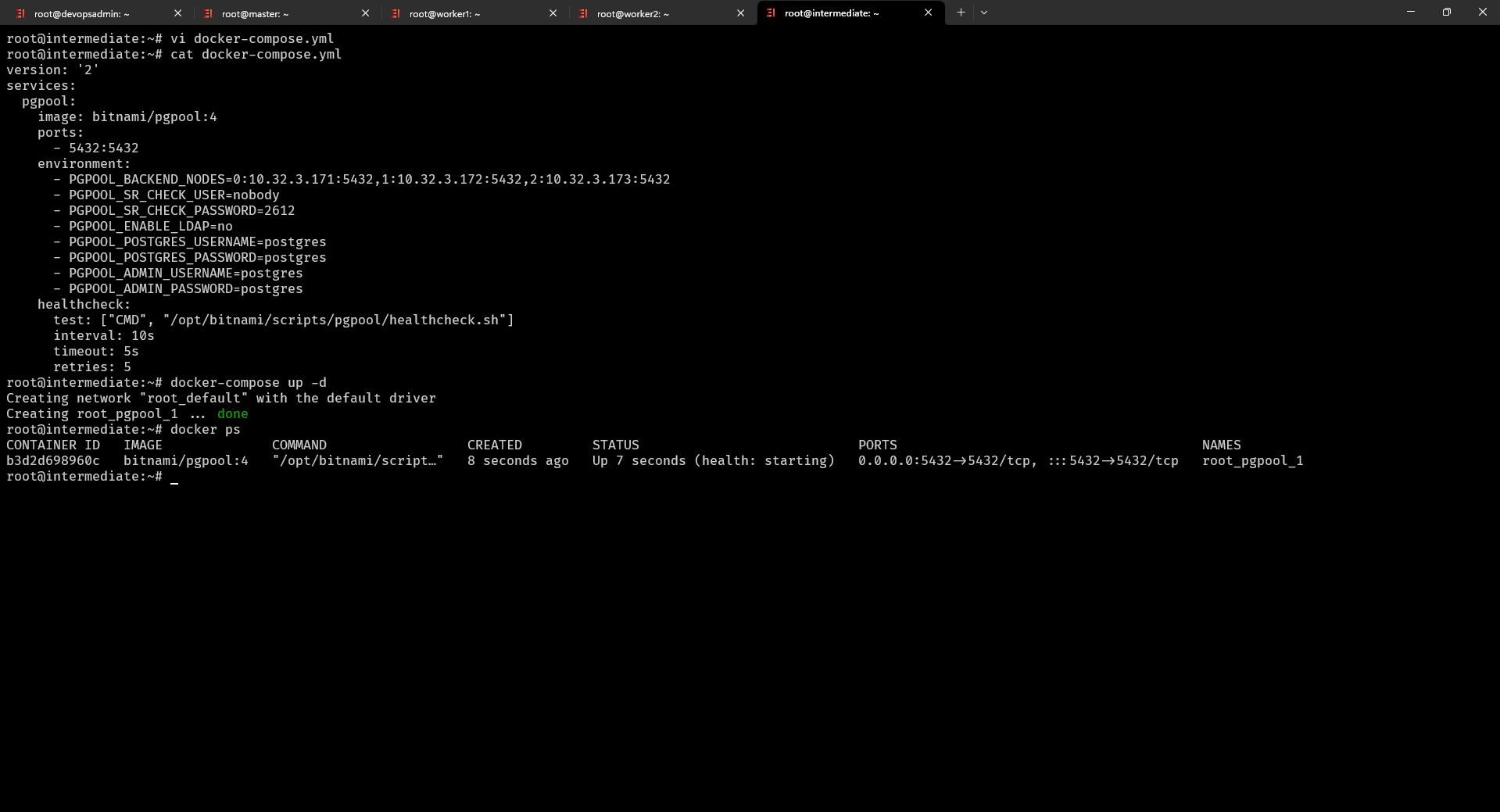The image size is (1500, 812).
Task: Open a new terminal tab
Action: pos(961,13)
